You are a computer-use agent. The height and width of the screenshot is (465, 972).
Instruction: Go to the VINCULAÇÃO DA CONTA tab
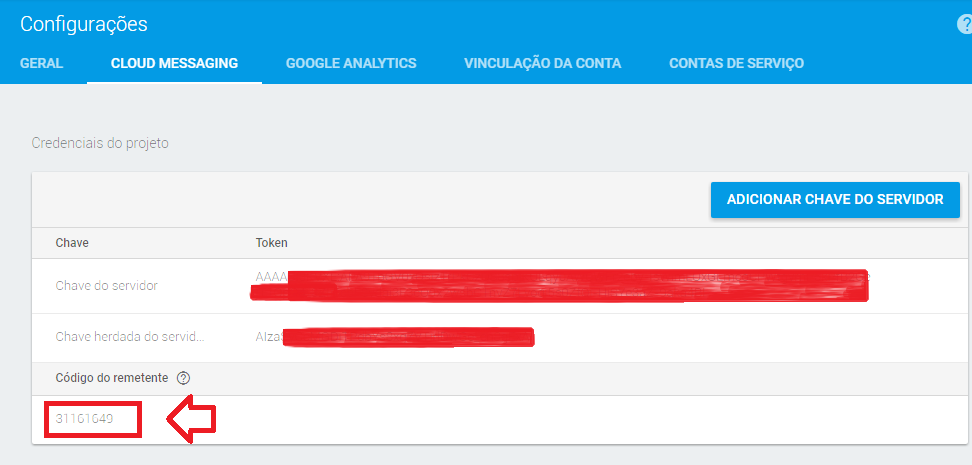pyautogui.click(x=542, y=63)
